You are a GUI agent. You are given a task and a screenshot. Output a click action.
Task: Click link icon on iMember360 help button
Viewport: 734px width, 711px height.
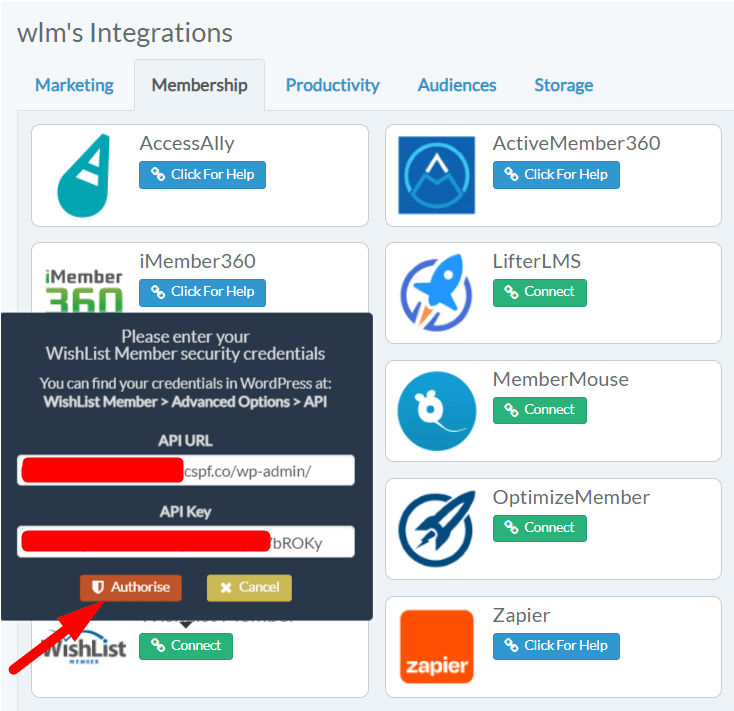pos(158,292)
